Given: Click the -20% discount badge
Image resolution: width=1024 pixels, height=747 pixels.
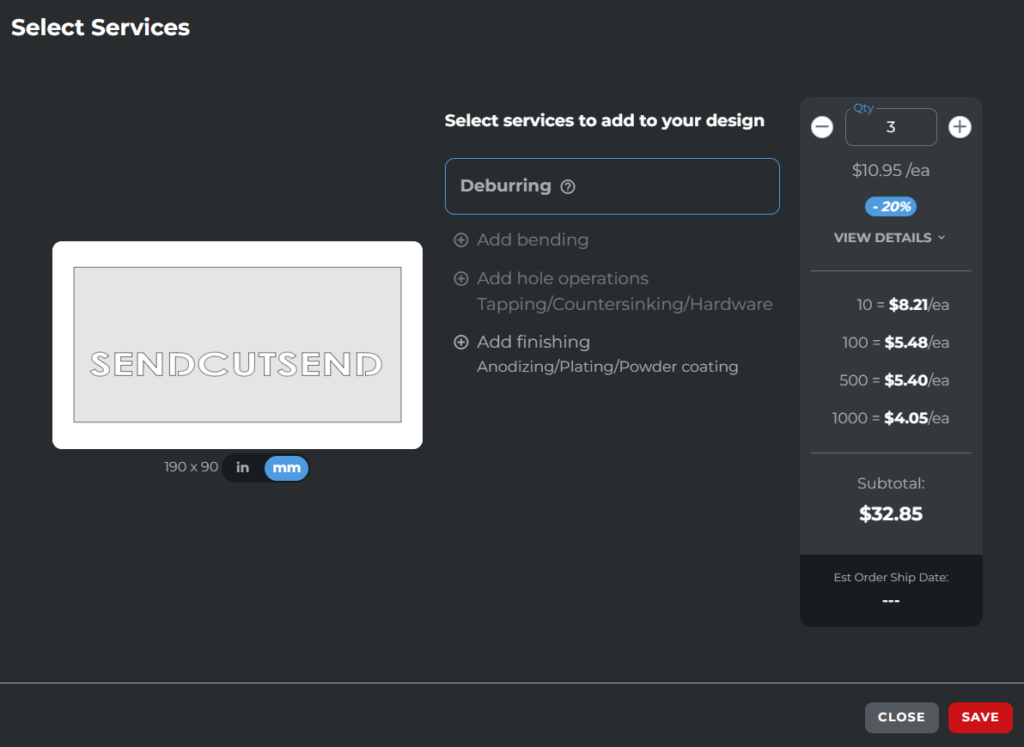Looking at the screenshot, I should point(890,207).
